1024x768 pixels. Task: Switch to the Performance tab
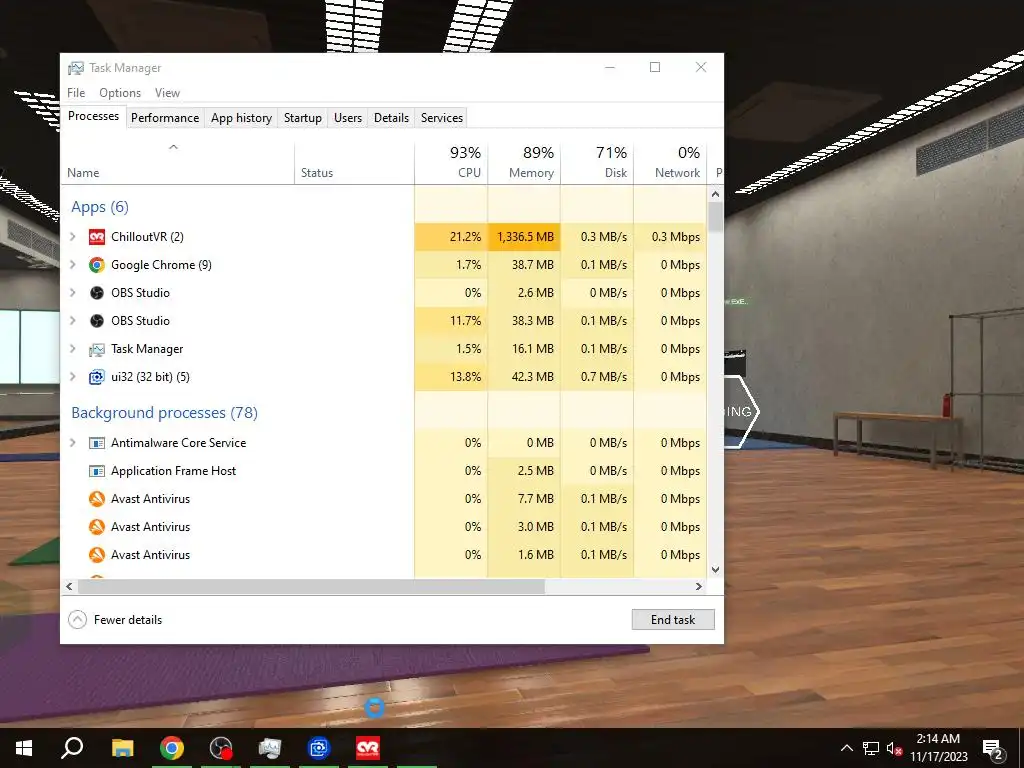[165, 118]
